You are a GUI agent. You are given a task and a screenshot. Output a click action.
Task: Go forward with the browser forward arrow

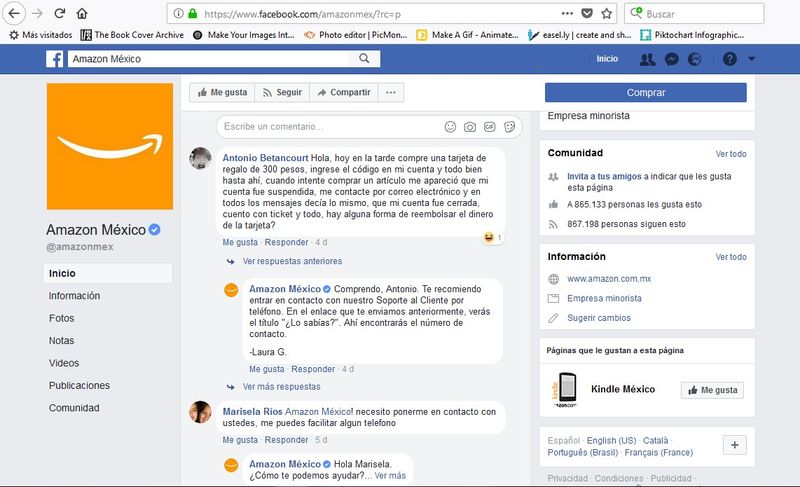pos(37,13)
